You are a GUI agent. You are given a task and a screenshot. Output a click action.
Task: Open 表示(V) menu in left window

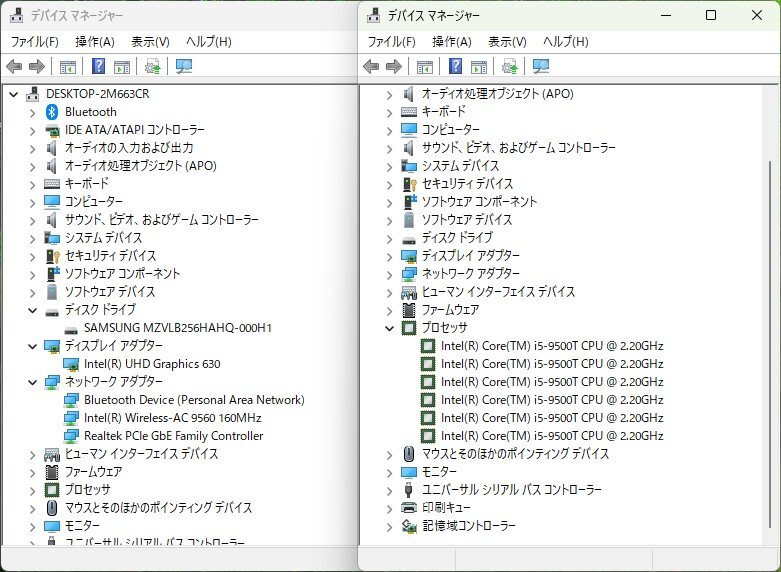(150, 41)
